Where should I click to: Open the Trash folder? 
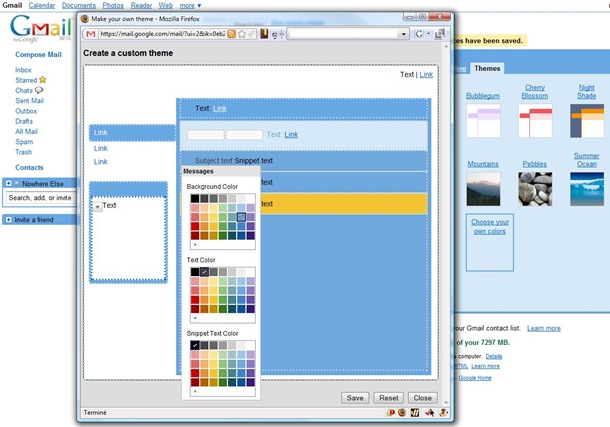click(24, 152)
